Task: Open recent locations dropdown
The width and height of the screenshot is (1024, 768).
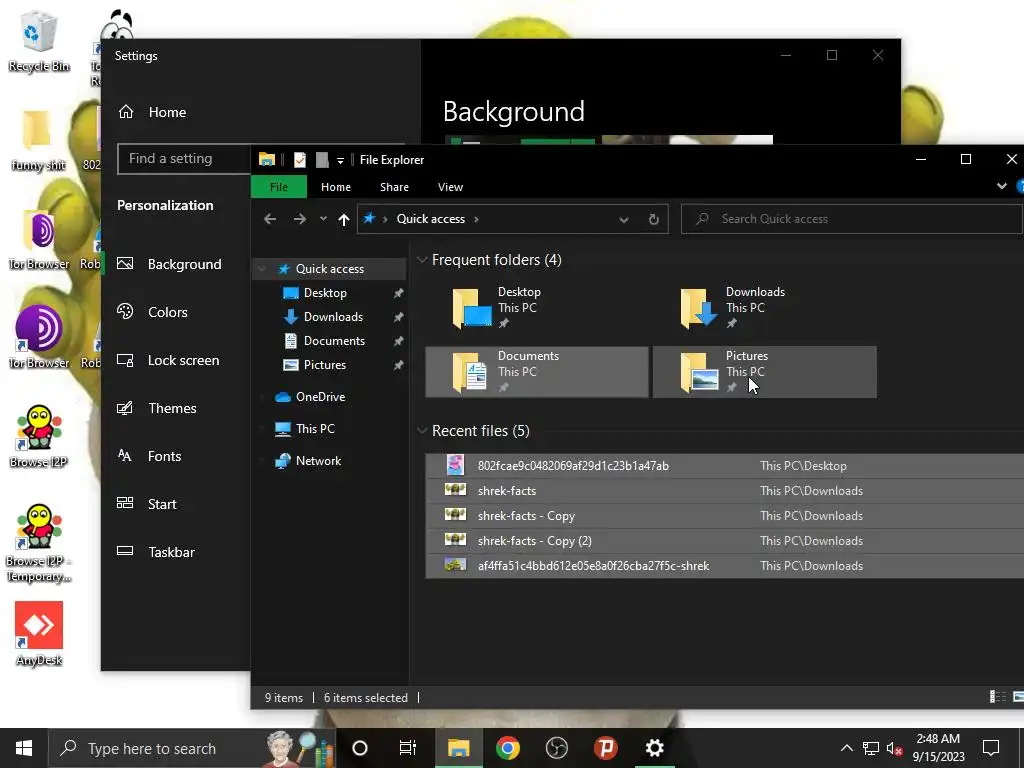Action: [x=323, y=219]
